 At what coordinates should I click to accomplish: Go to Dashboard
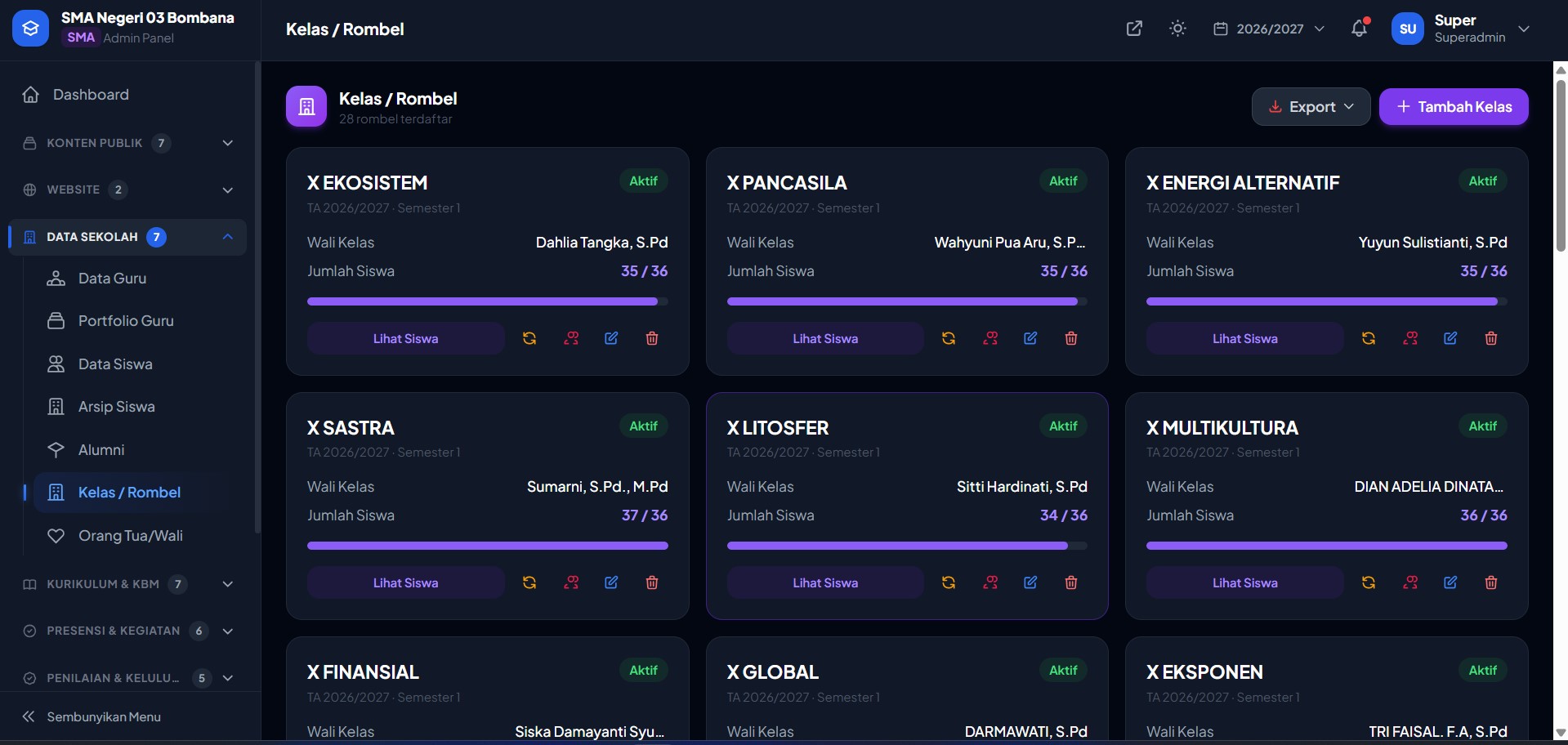[128, 95]
